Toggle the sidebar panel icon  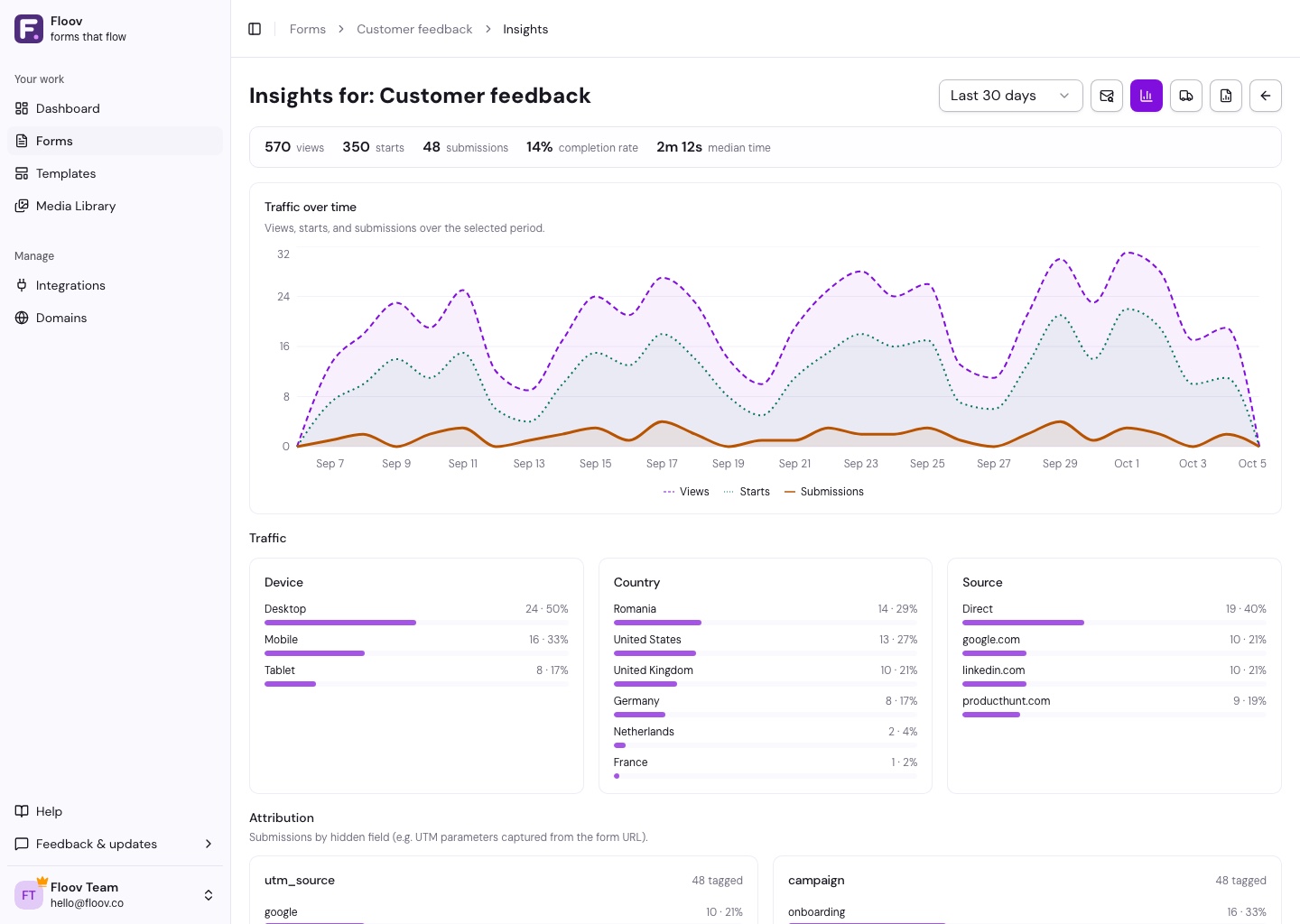pyautogui.click(x=255, y=29)
